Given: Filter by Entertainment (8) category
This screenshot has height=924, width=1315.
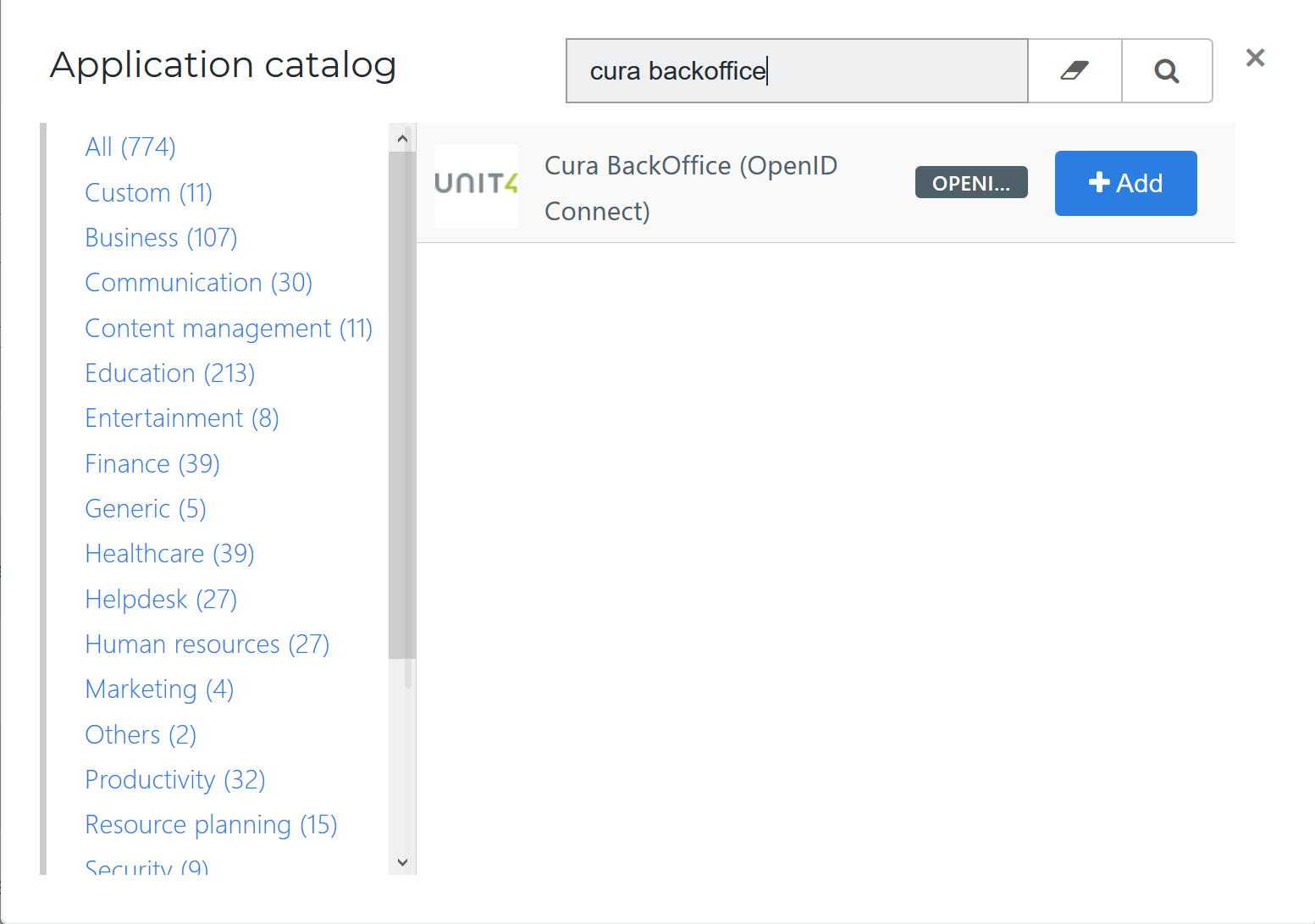Looking at the screenshot, I should click(182, 418).
